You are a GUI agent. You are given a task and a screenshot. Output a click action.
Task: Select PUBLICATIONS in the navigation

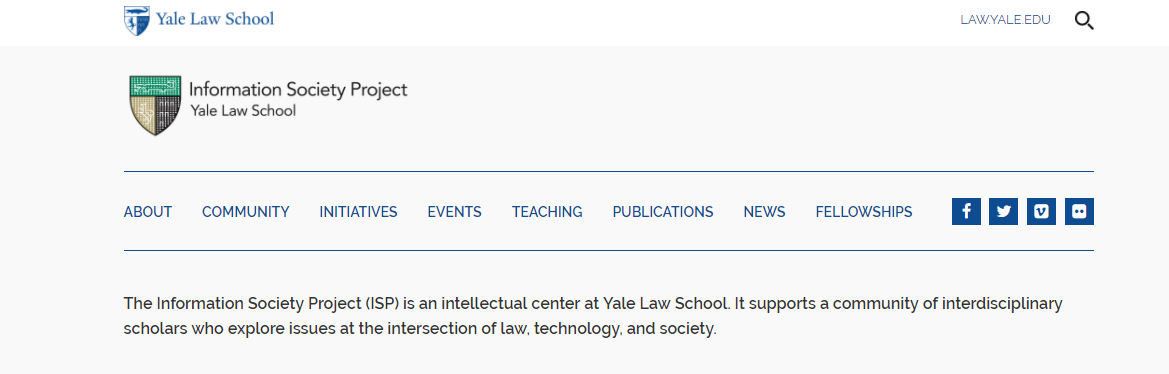(663, 212)
